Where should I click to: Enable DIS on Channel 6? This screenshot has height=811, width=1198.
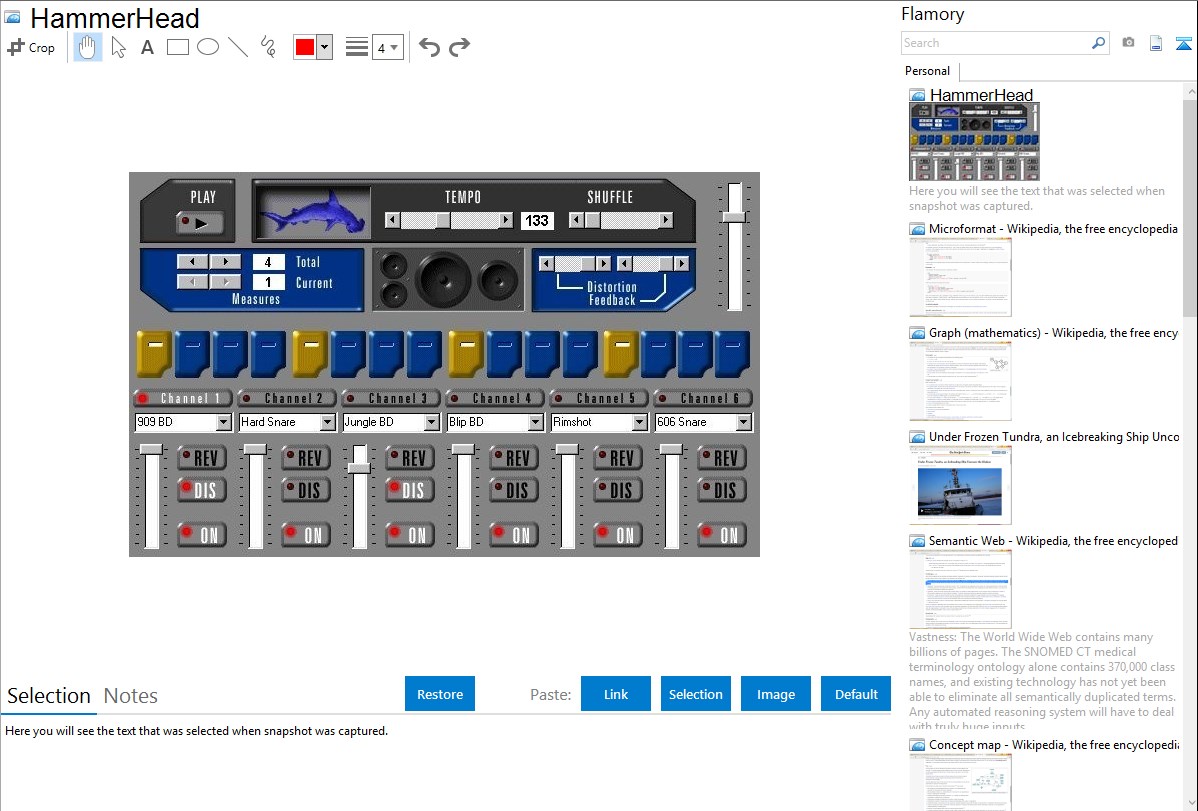(721, 490)
